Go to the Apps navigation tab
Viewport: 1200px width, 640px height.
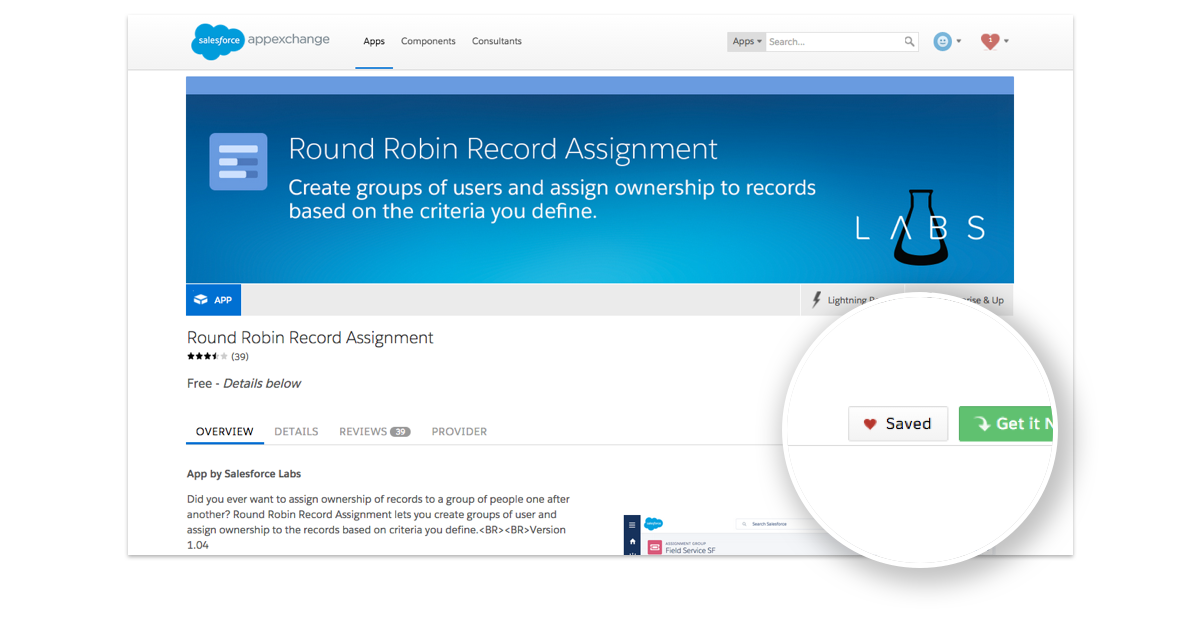click(374, 42)
